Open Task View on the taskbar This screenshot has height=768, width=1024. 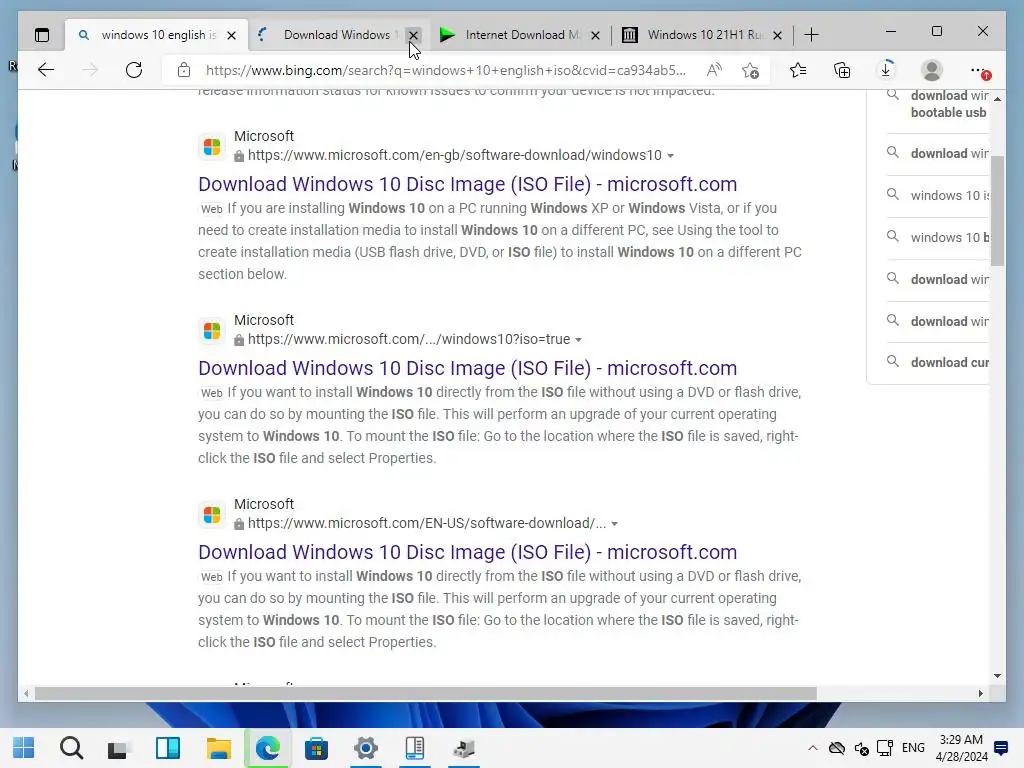118,748
